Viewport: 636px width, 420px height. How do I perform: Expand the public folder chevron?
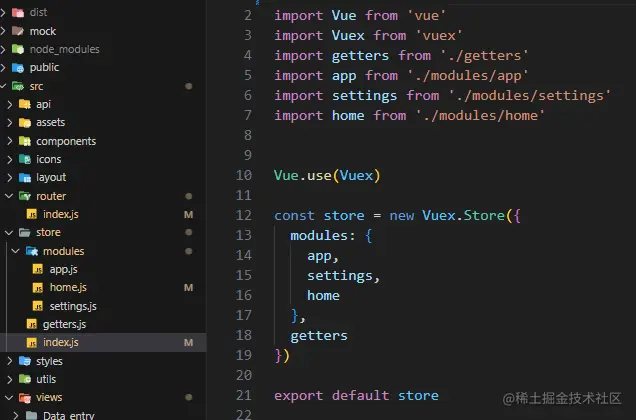[x=3, y=67]
